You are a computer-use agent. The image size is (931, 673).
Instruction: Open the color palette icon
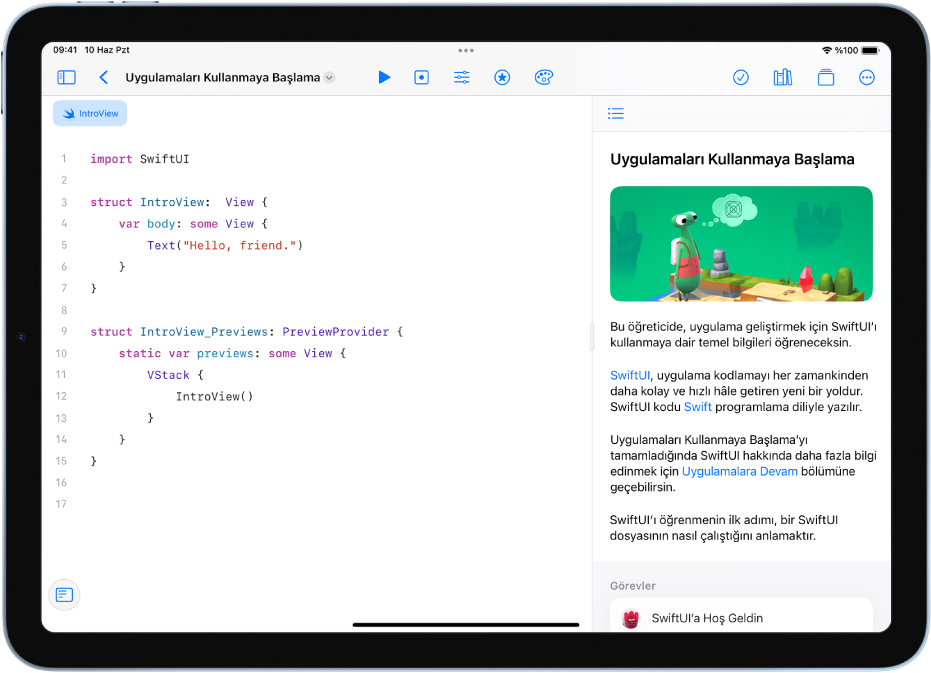543,77
